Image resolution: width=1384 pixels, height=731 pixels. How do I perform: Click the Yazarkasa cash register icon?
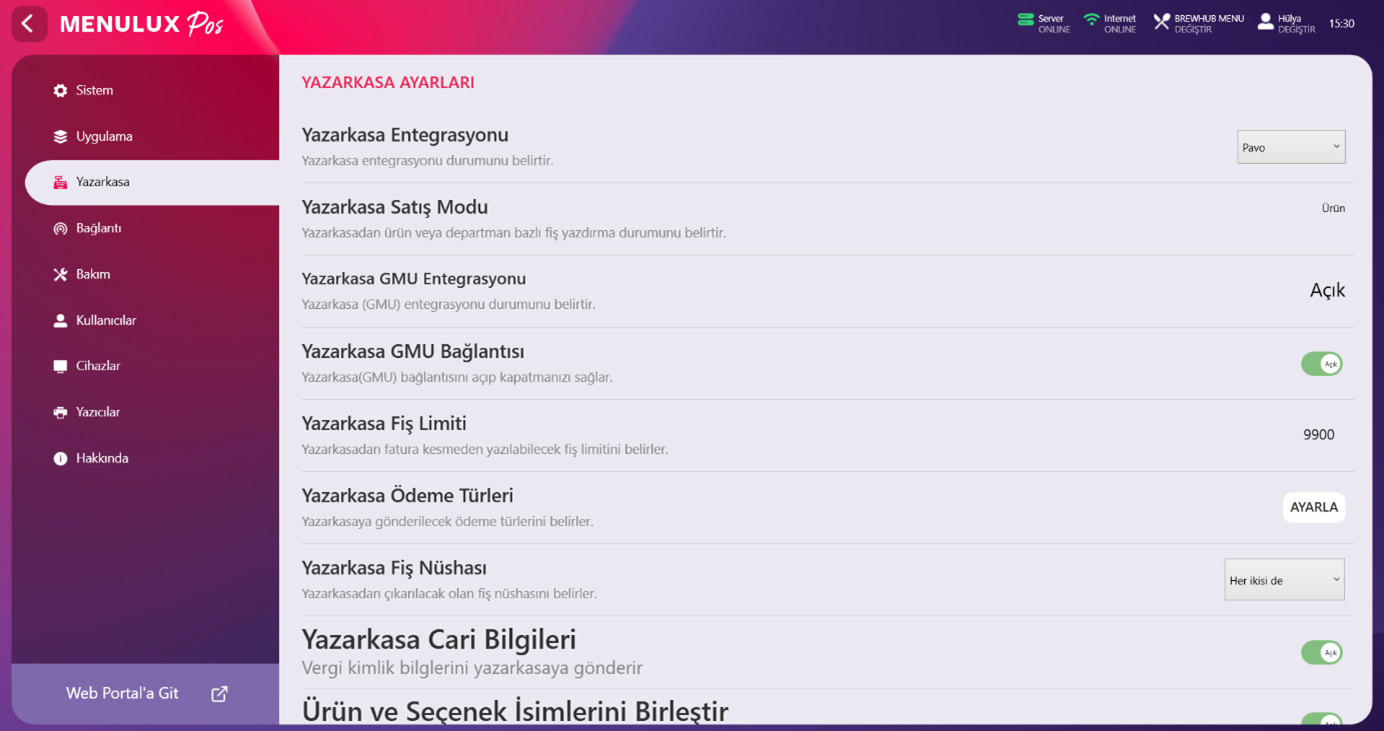click(x=59, y=181)
